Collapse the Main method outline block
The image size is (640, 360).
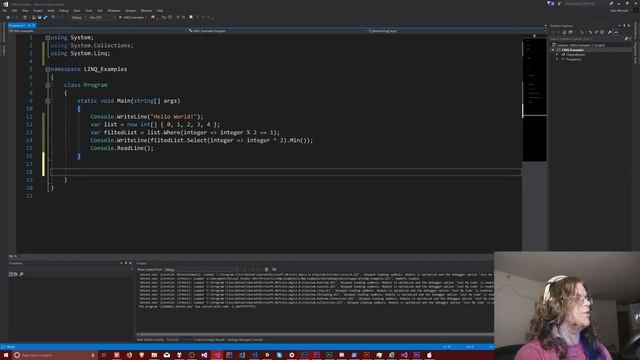point(47,101)
